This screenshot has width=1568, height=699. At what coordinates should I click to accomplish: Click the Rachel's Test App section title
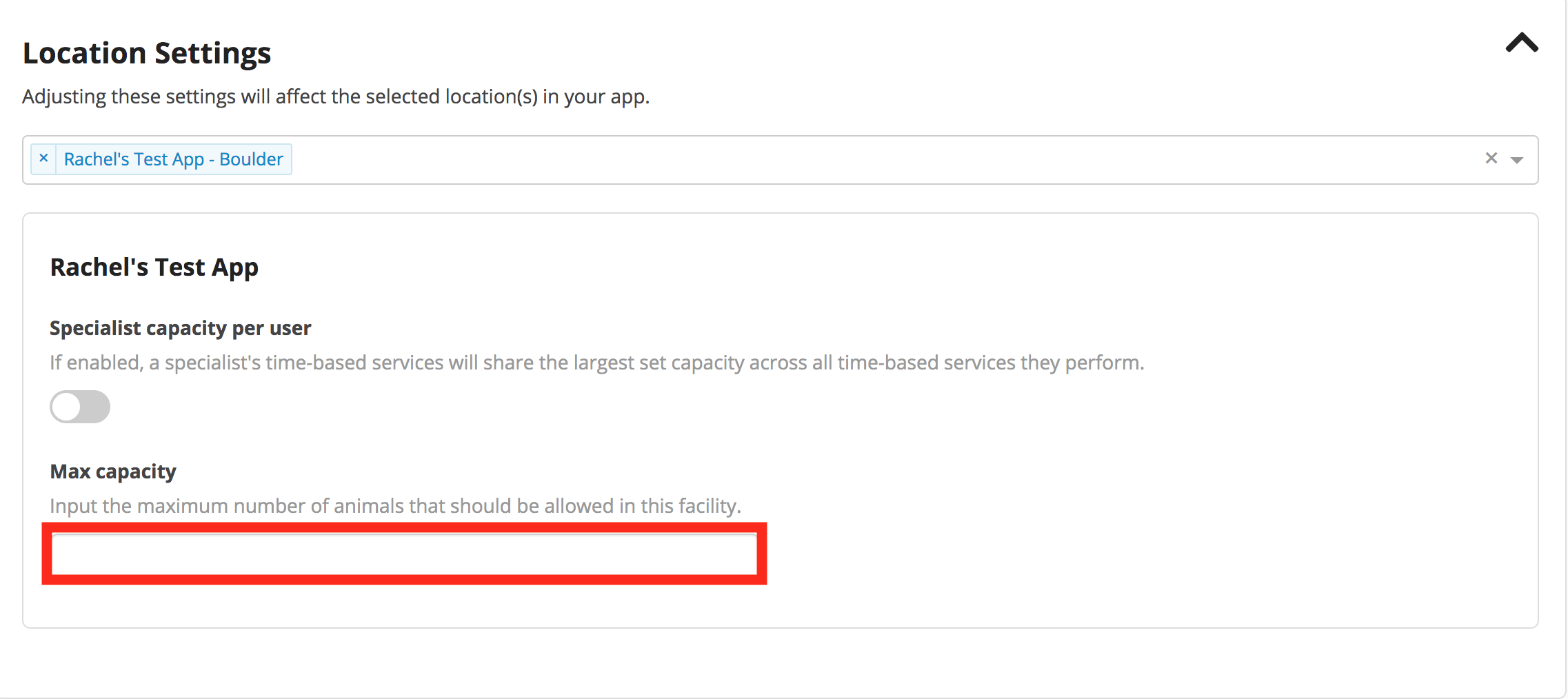153,267
